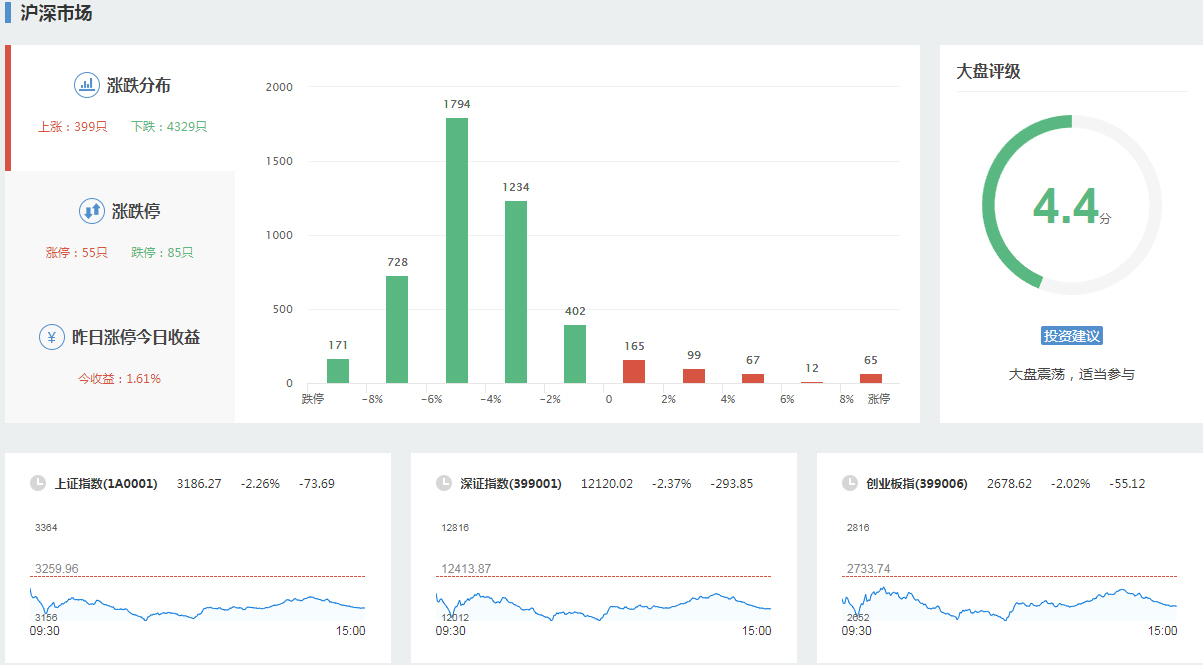Click the red bar labeled 165
The height and width of the screenshot is (665, 1203).
[634, 371]
